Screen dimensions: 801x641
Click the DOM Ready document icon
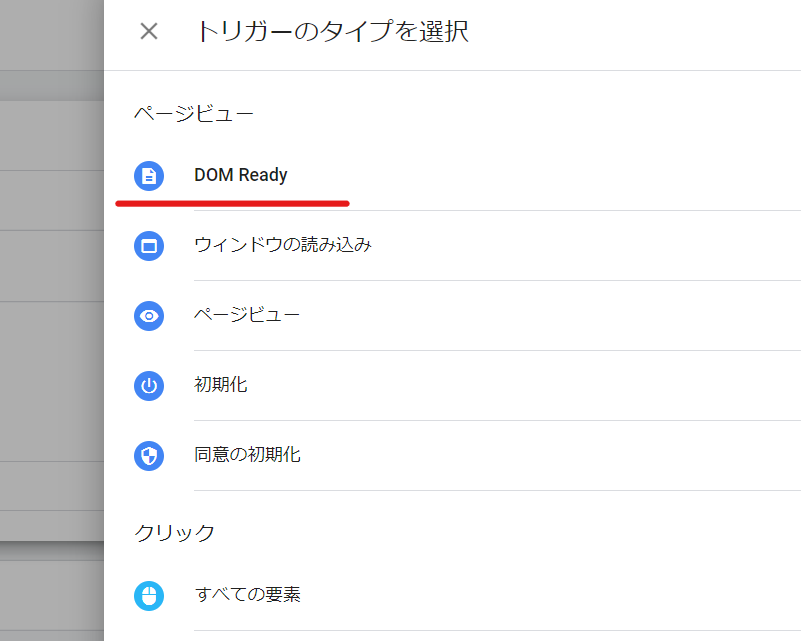tap(149, 176)
